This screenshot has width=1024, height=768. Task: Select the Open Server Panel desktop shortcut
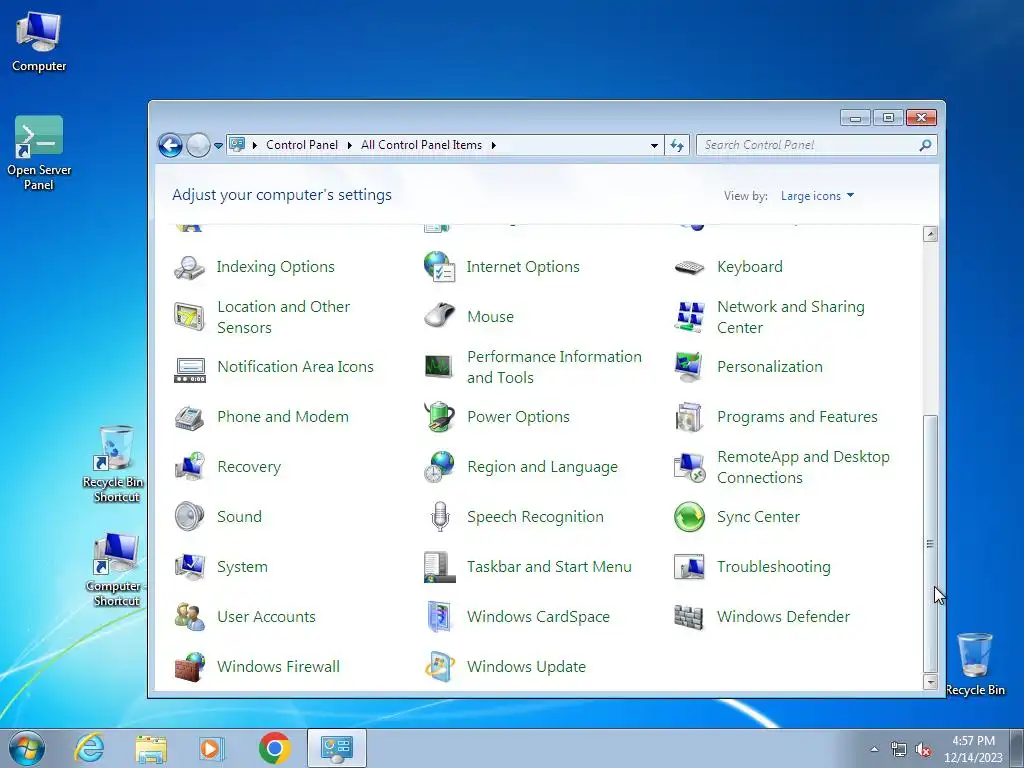(39, 153)
